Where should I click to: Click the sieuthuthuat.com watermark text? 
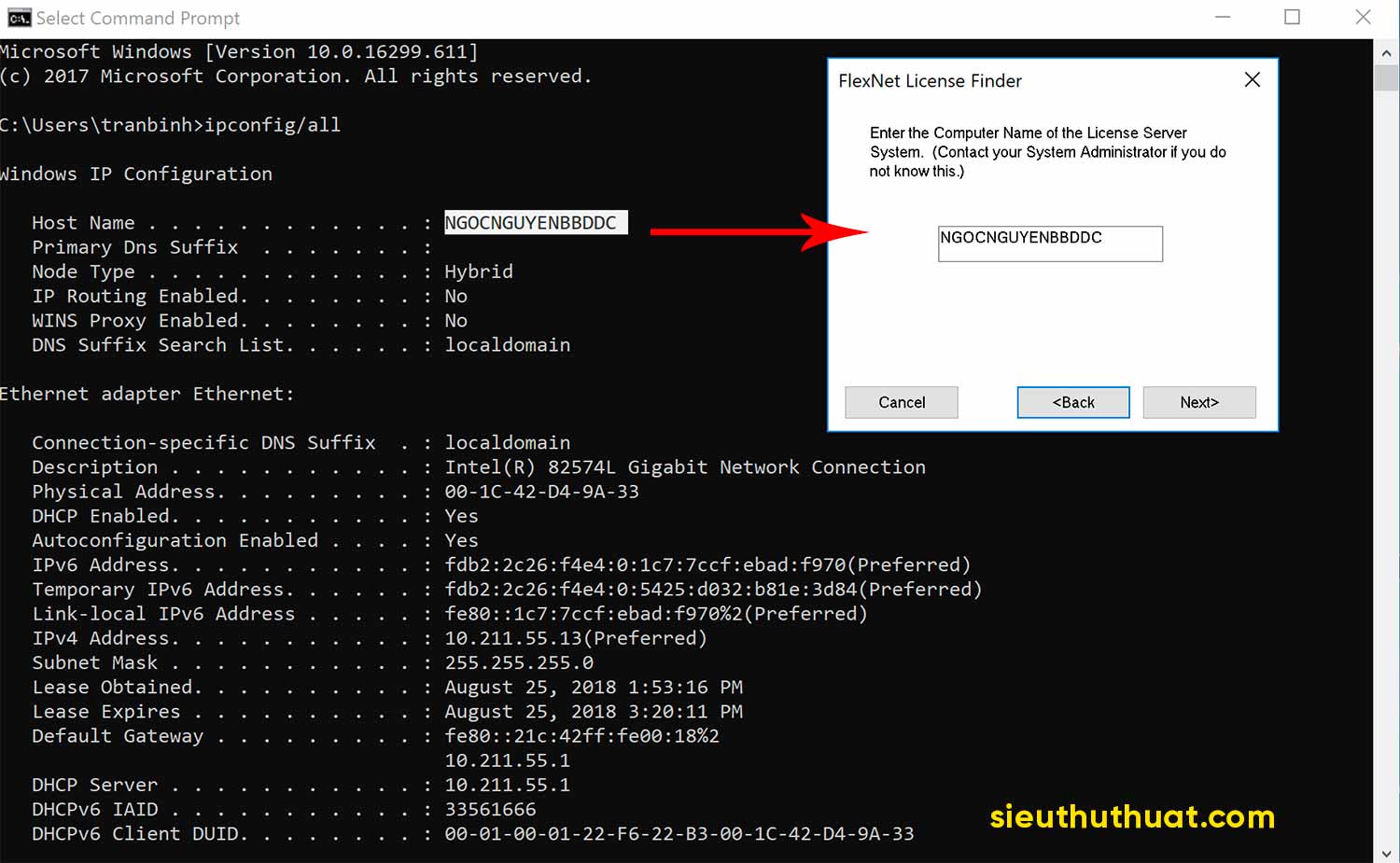[x=1131, y=816]
